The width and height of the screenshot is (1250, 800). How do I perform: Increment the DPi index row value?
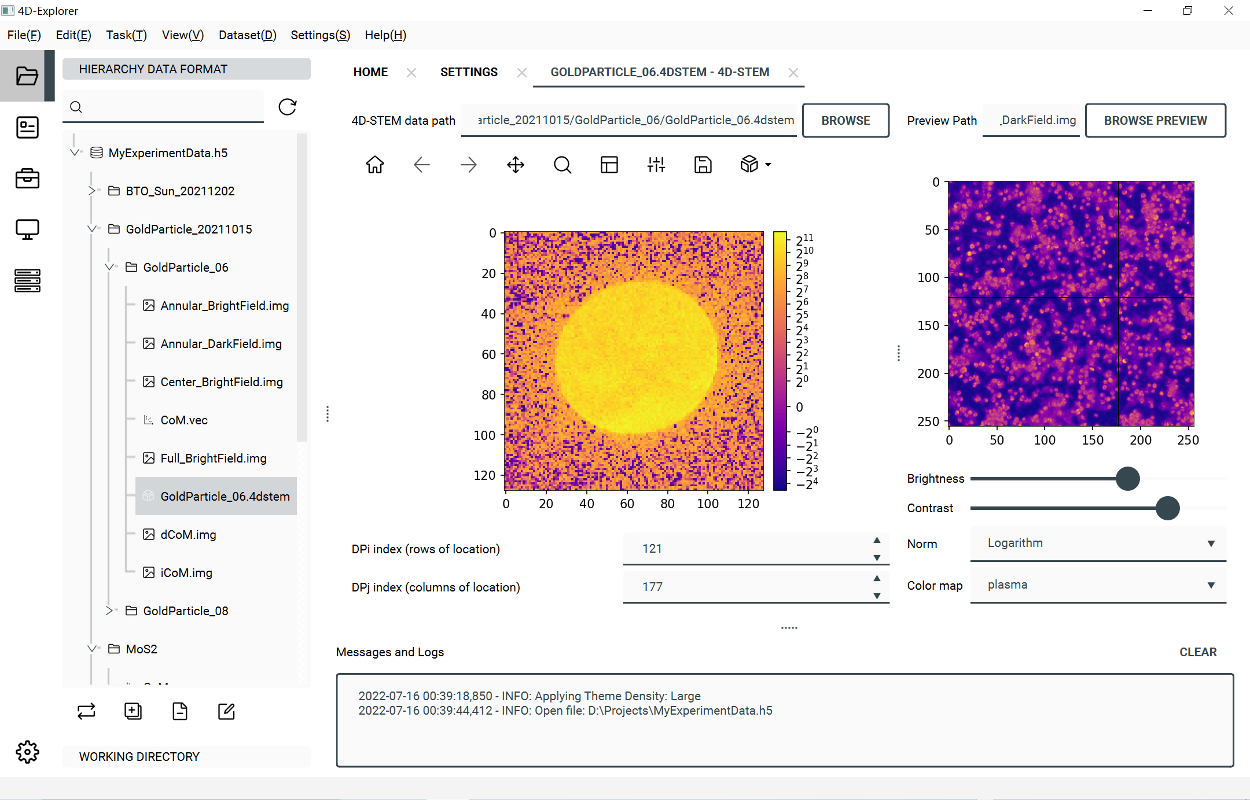(x=877, y=540)
